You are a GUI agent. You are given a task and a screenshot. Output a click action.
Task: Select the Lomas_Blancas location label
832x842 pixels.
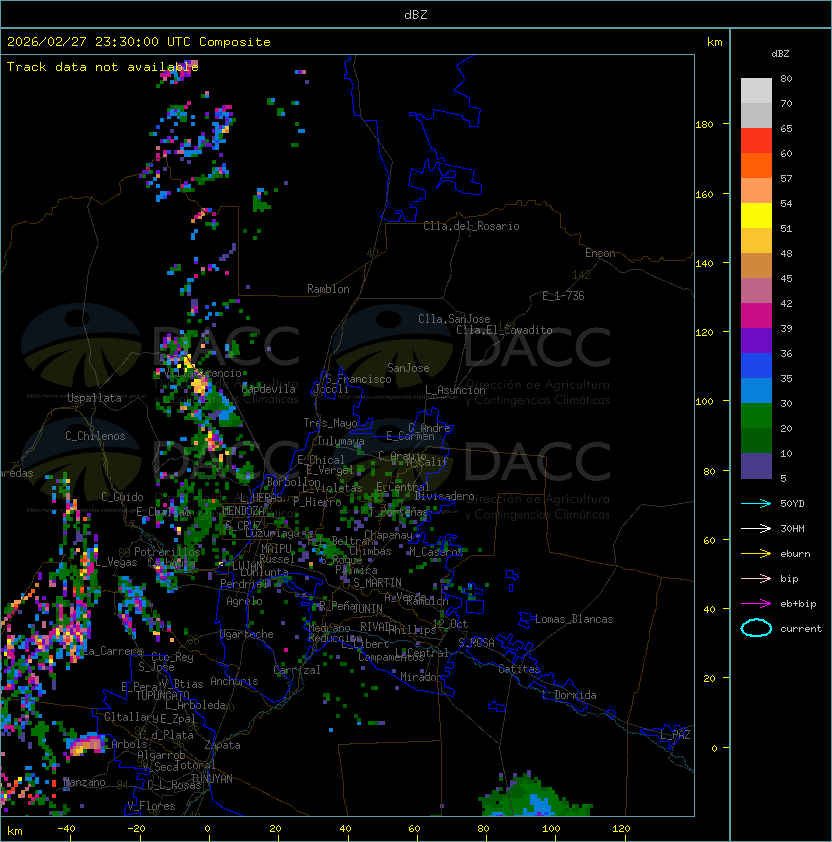pos(574,619)
